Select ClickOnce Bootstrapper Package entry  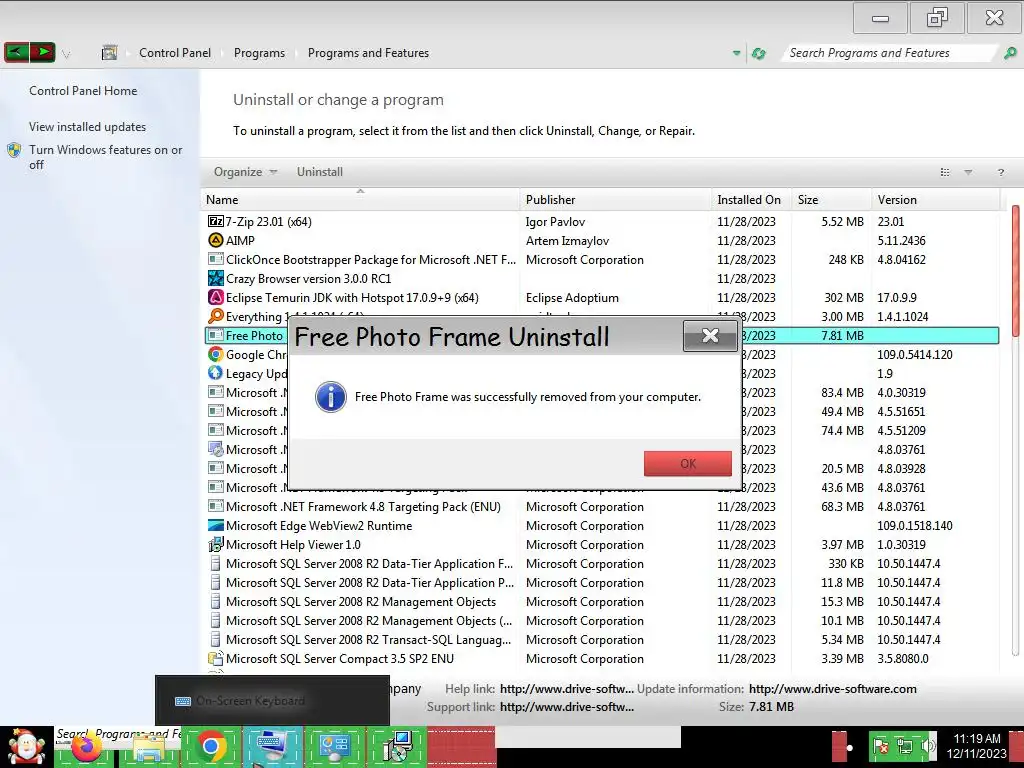pyautogui.click(x=370, y=259)
